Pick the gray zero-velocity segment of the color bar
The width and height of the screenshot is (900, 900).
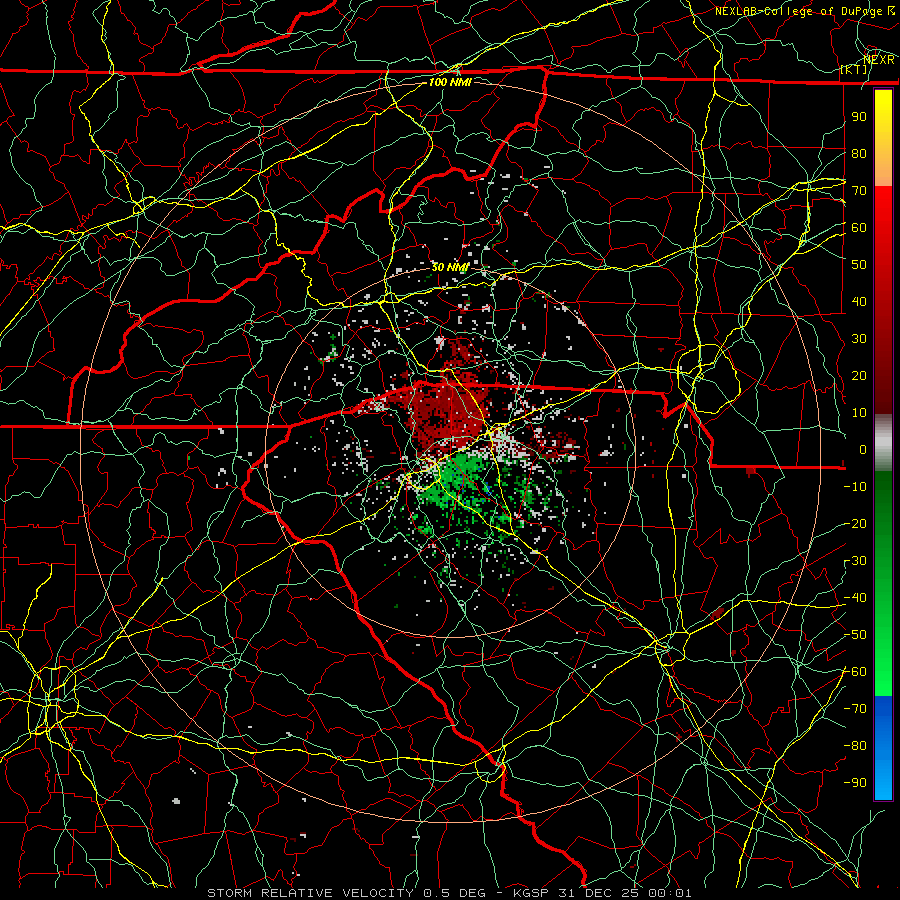coord(883,443)
